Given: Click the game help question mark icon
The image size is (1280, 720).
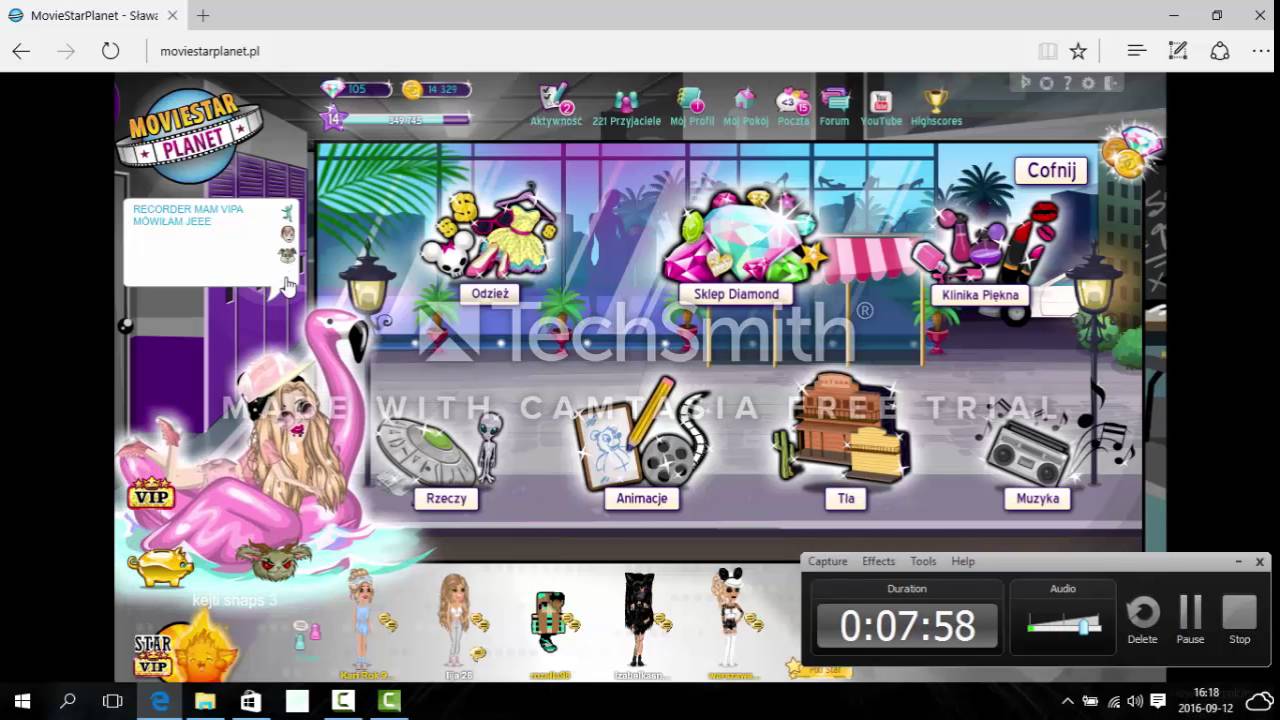Looking at the screenshot, I should pyautogui.click(x=1068, y=83).
